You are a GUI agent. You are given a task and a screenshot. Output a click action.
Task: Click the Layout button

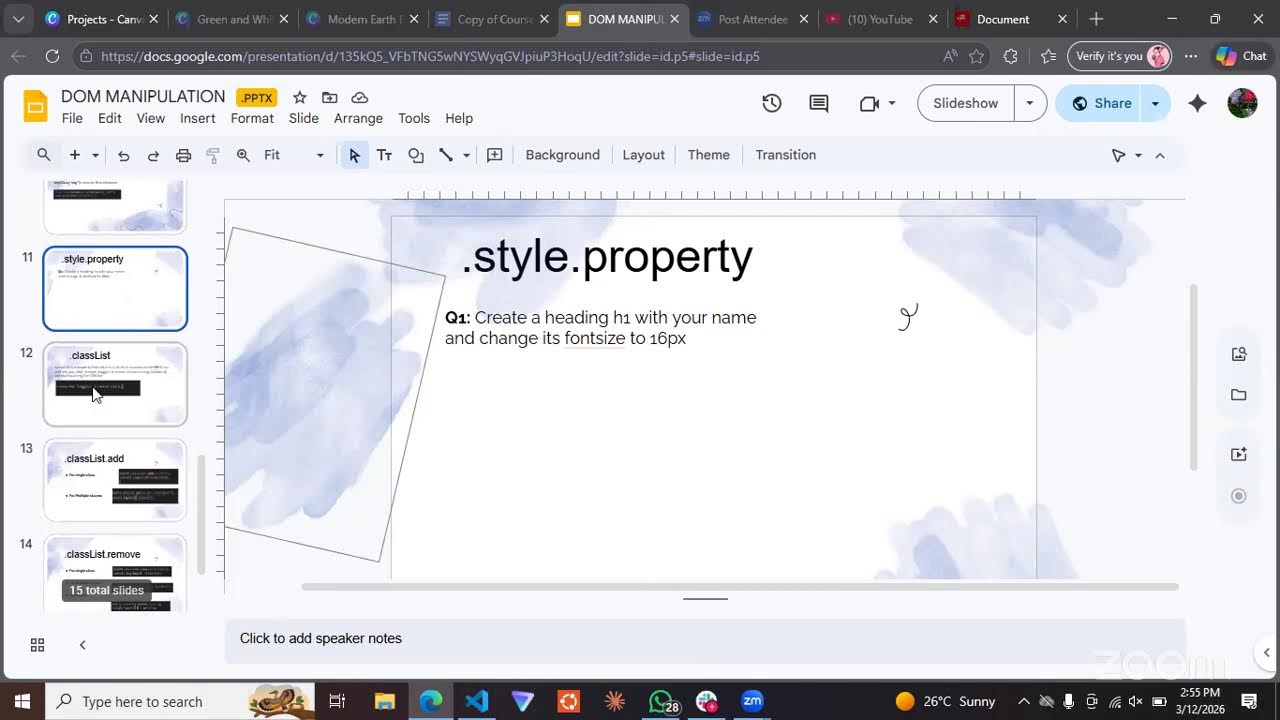644,155
